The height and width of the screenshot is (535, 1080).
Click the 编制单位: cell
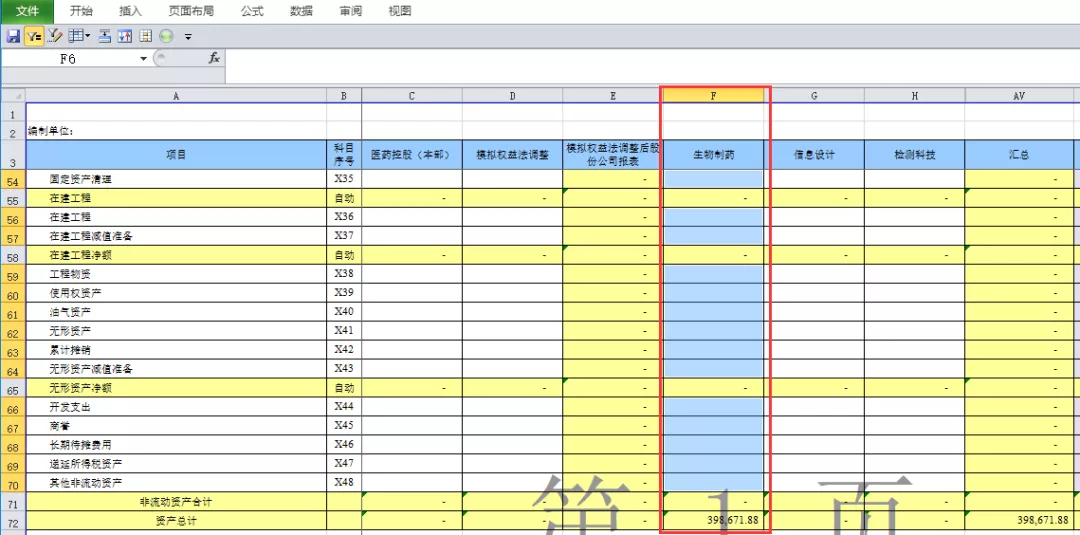(x=176, y=131)
